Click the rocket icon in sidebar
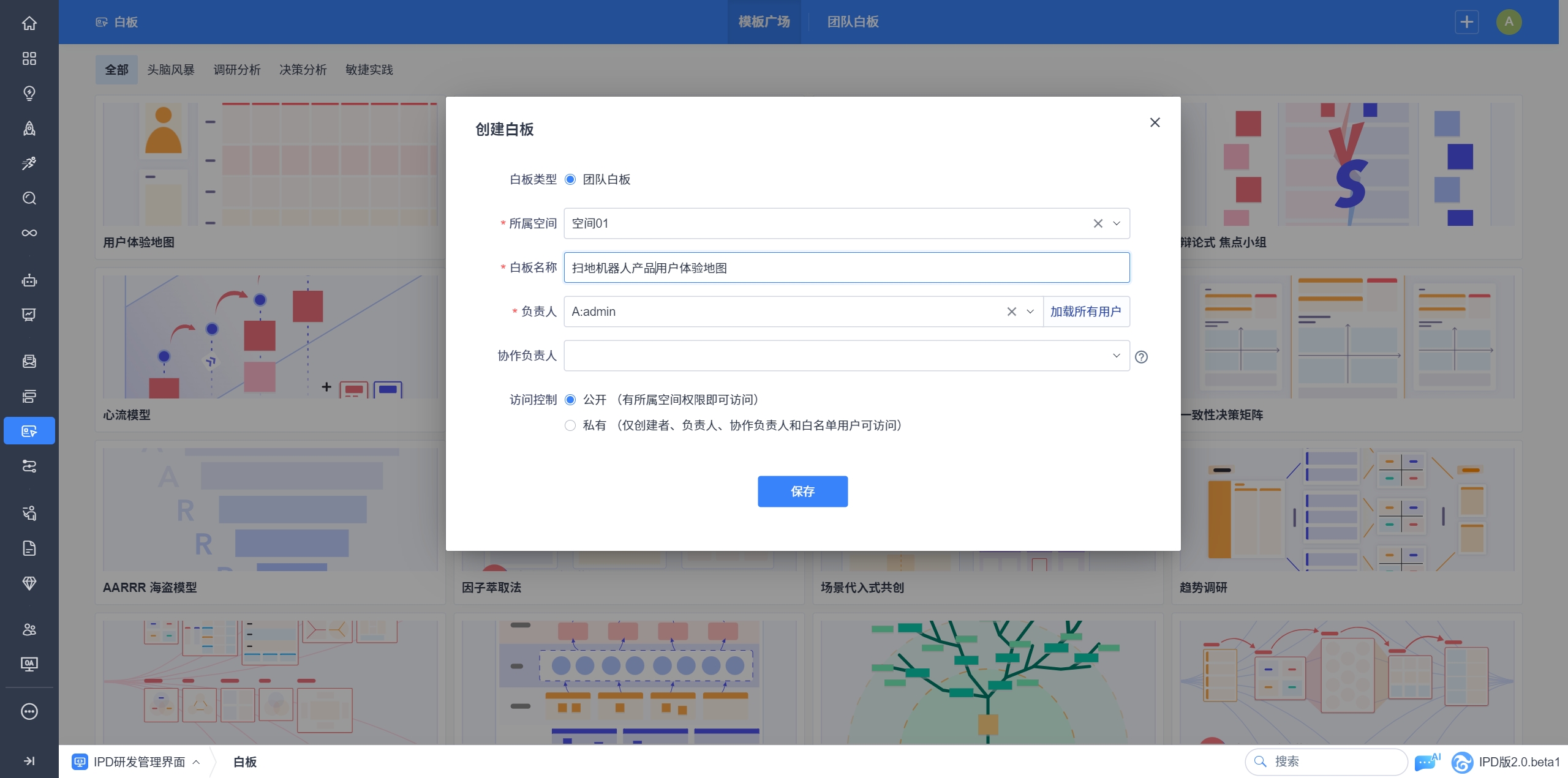This screenshot has height=778, width=1568. [29, 128]
